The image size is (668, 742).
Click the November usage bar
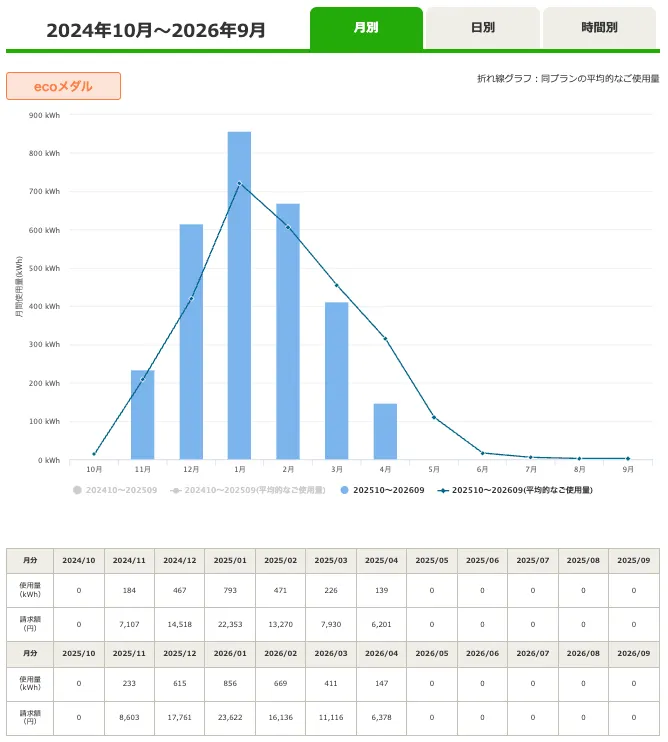coord(142,415)
